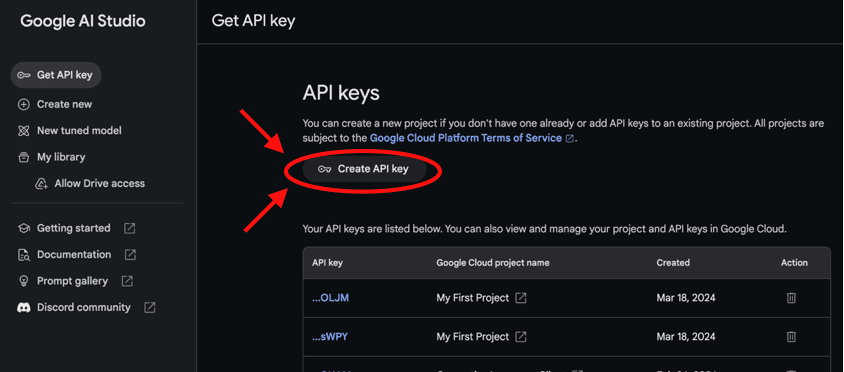Screen dimensions: 844x372
Task: Click Google Cloud project name column header
Action: click(x=493, y=263)
